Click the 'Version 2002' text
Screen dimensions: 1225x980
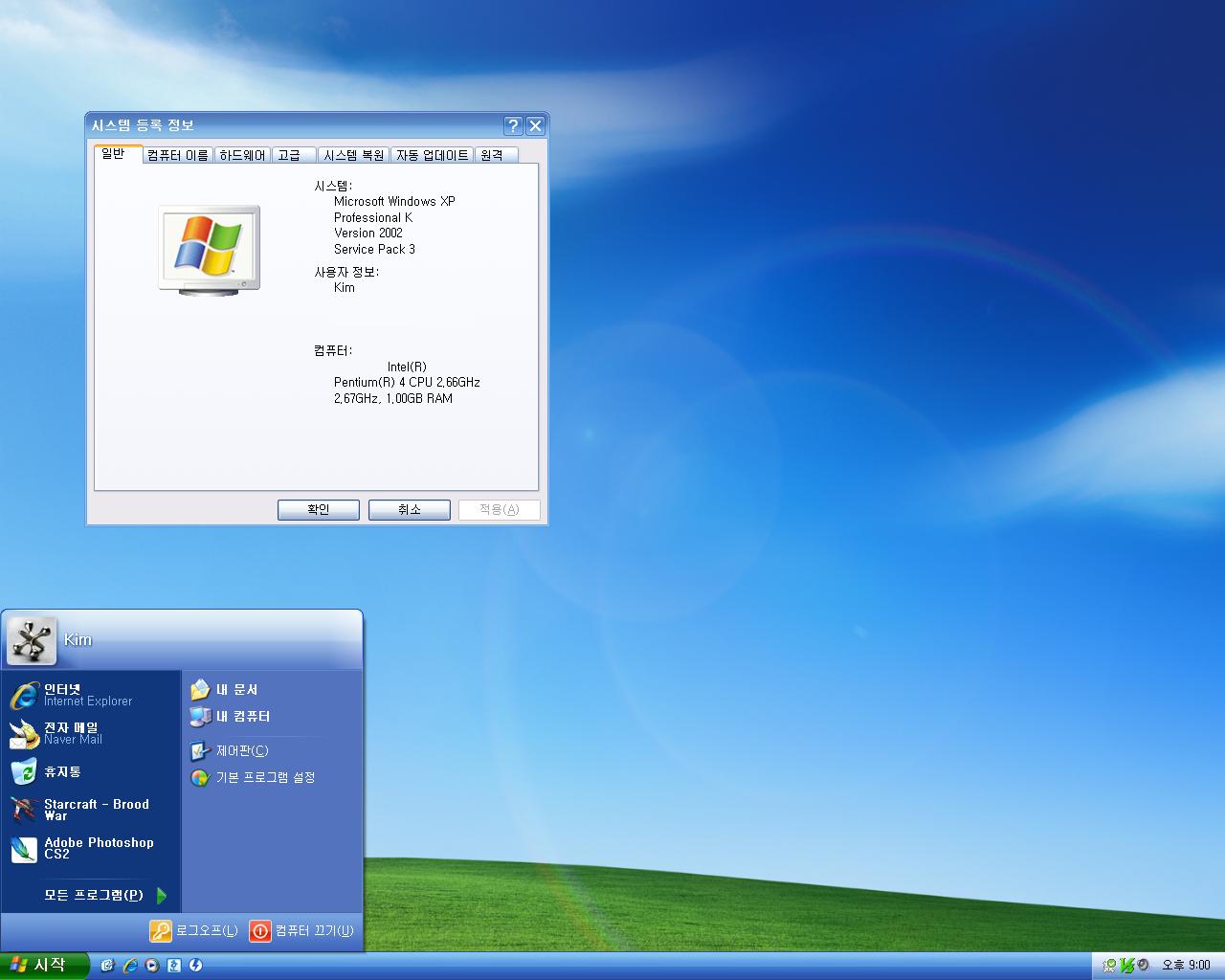368,233
